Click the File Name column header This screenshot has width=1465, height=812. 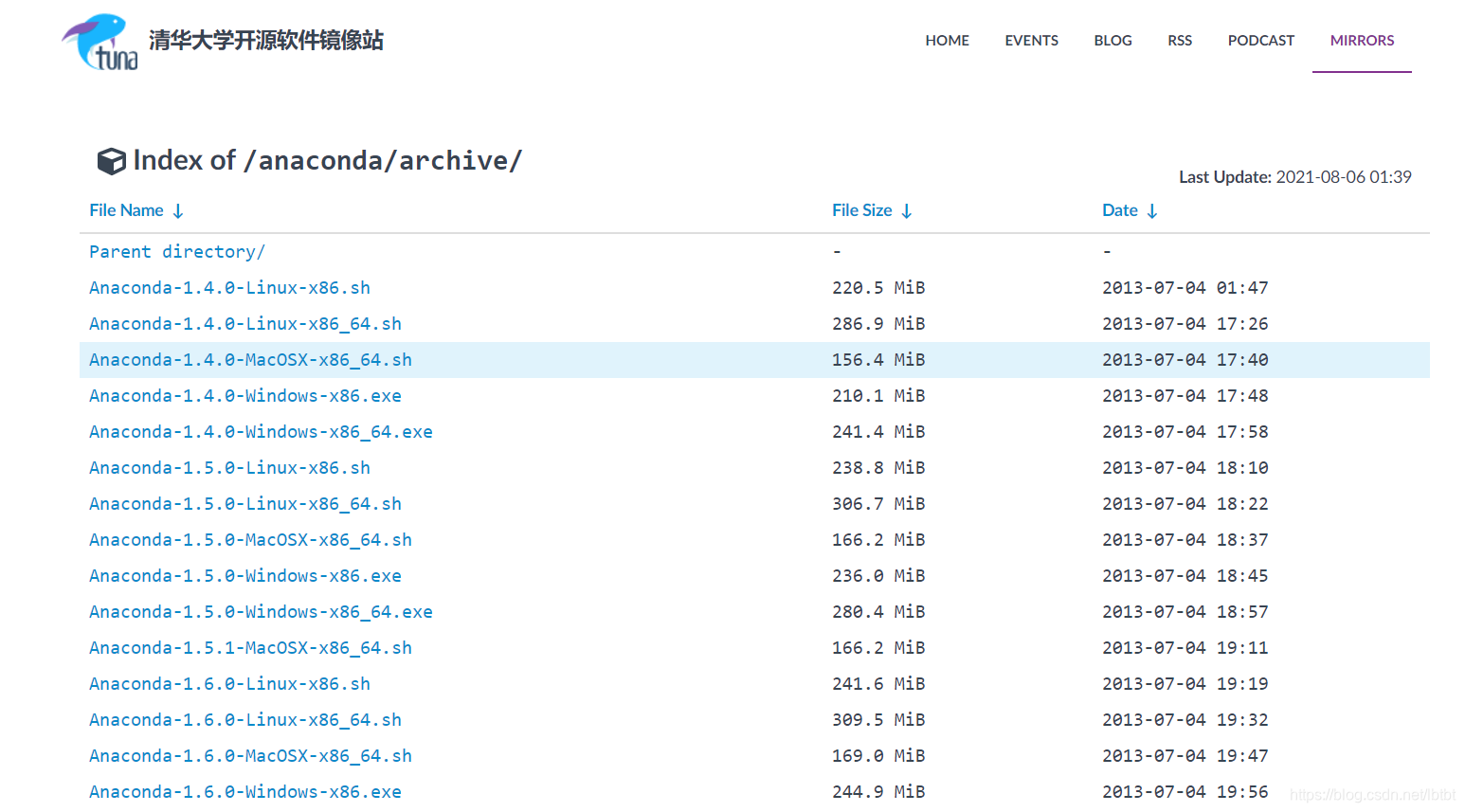[x=126, y=210]
